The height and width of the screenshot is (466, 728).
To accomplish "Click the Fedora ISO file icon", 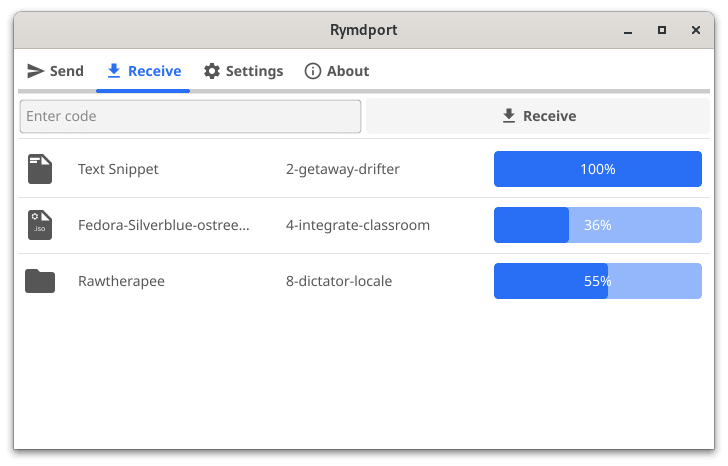I will coord(40,225).
